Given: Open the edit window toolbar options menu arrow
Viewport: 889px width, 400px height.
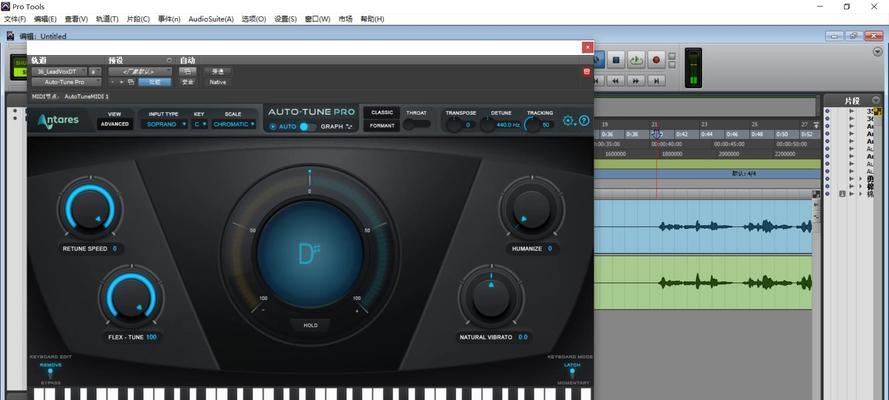Looking at the screenshot, I should pos(878,52).
